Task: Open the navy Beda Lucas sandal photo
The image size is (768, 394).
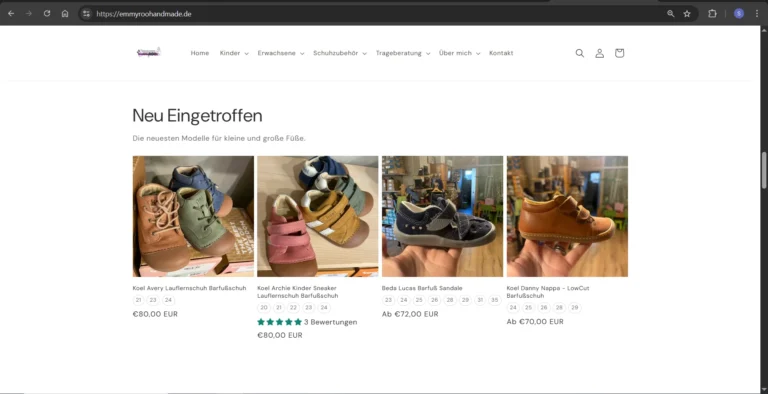Action: (x=442, y=216)
